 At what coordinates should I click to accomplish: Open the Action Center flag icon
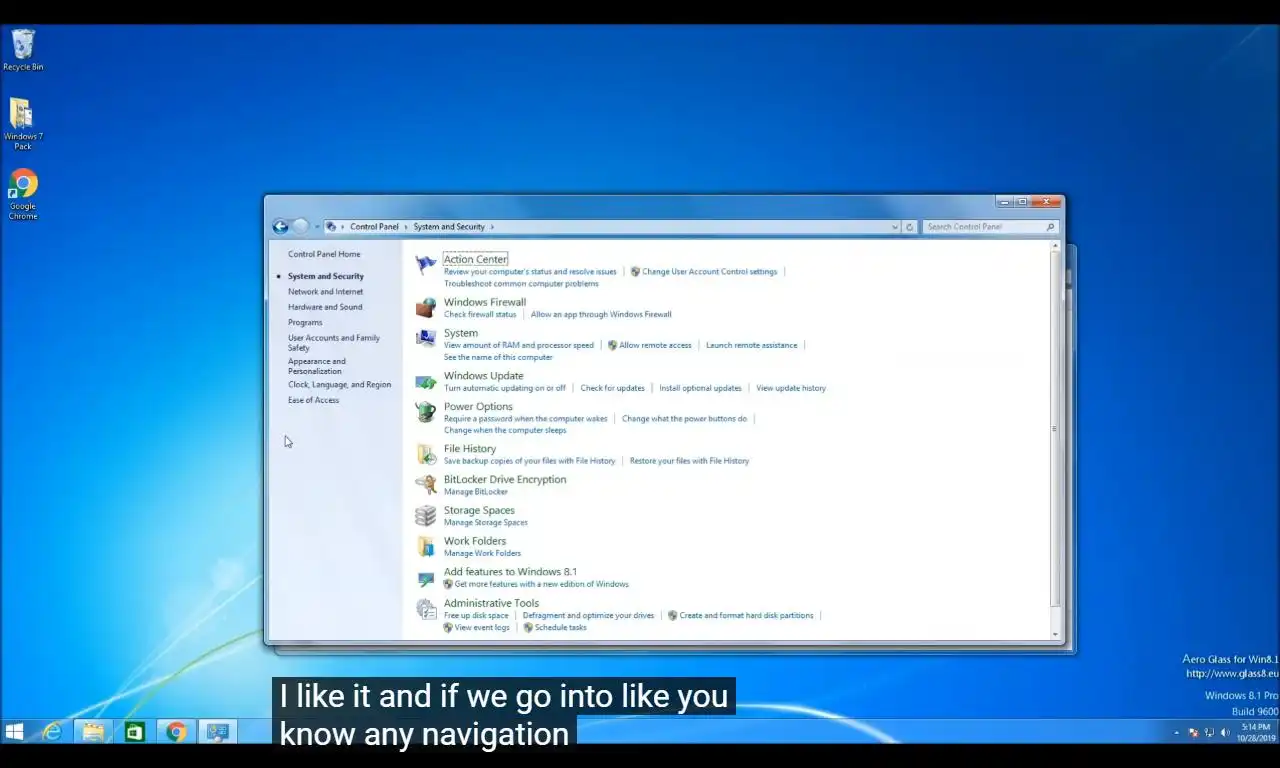426,265
